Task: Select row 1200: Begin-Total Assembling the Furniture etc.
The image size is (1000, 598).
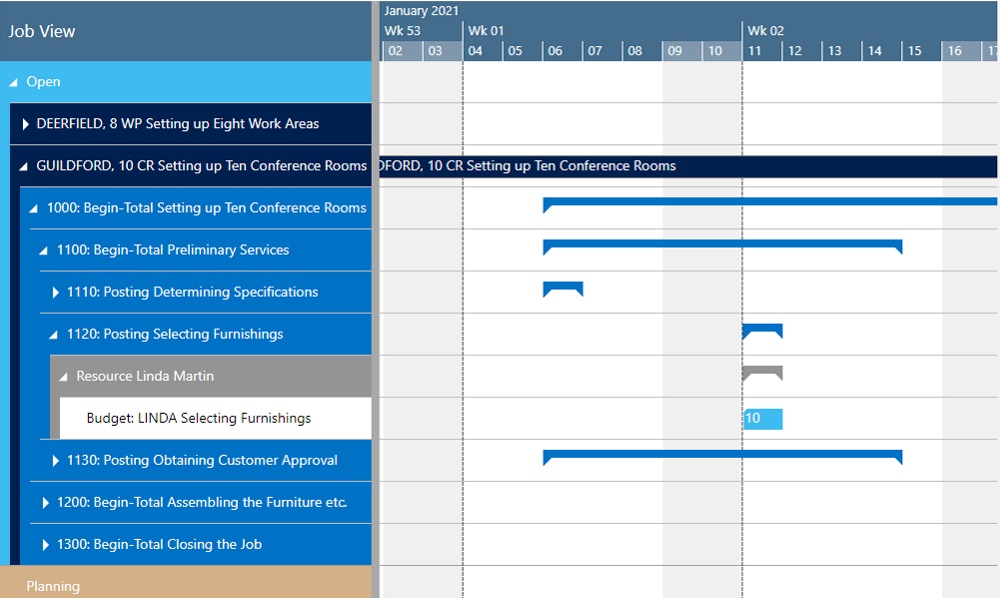Action: (202, 502)
